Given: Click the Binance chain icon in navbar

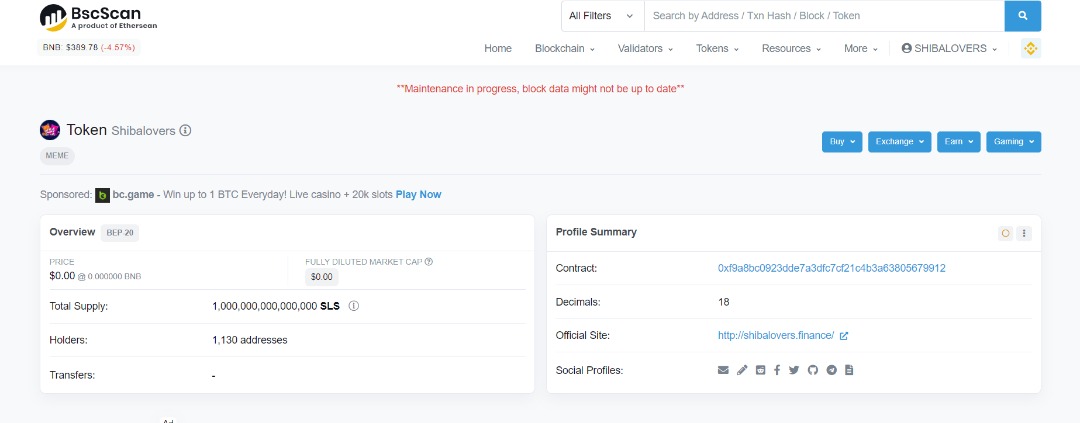Looking at the screenshot, I should coord(1030,48).
